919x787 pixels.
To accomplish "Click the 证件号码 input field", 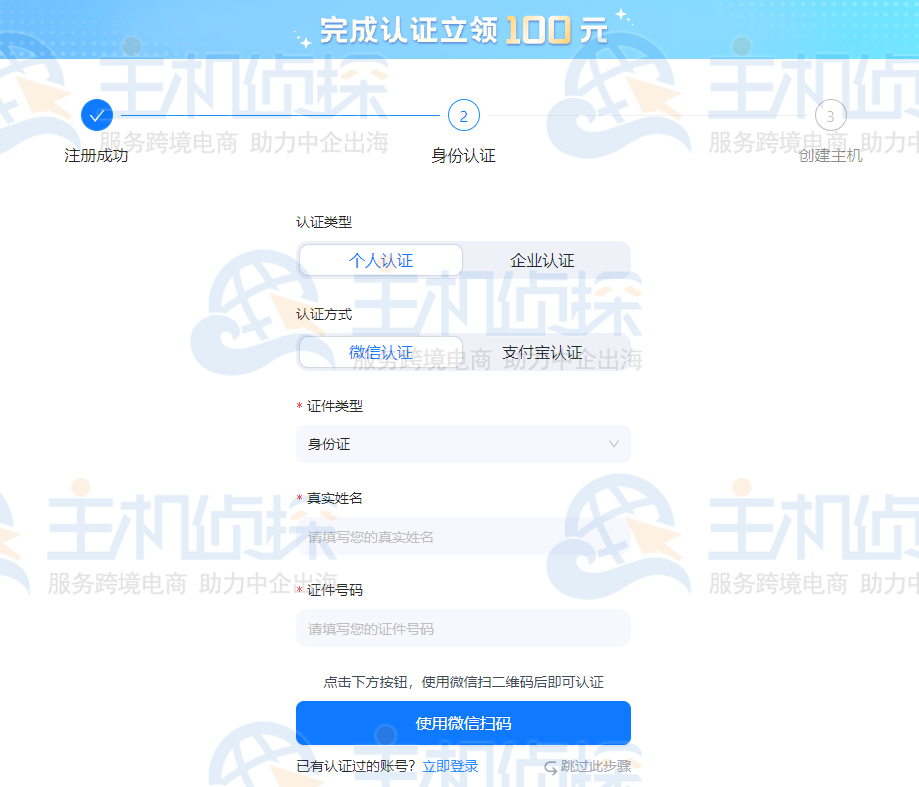I will [463, 628].
